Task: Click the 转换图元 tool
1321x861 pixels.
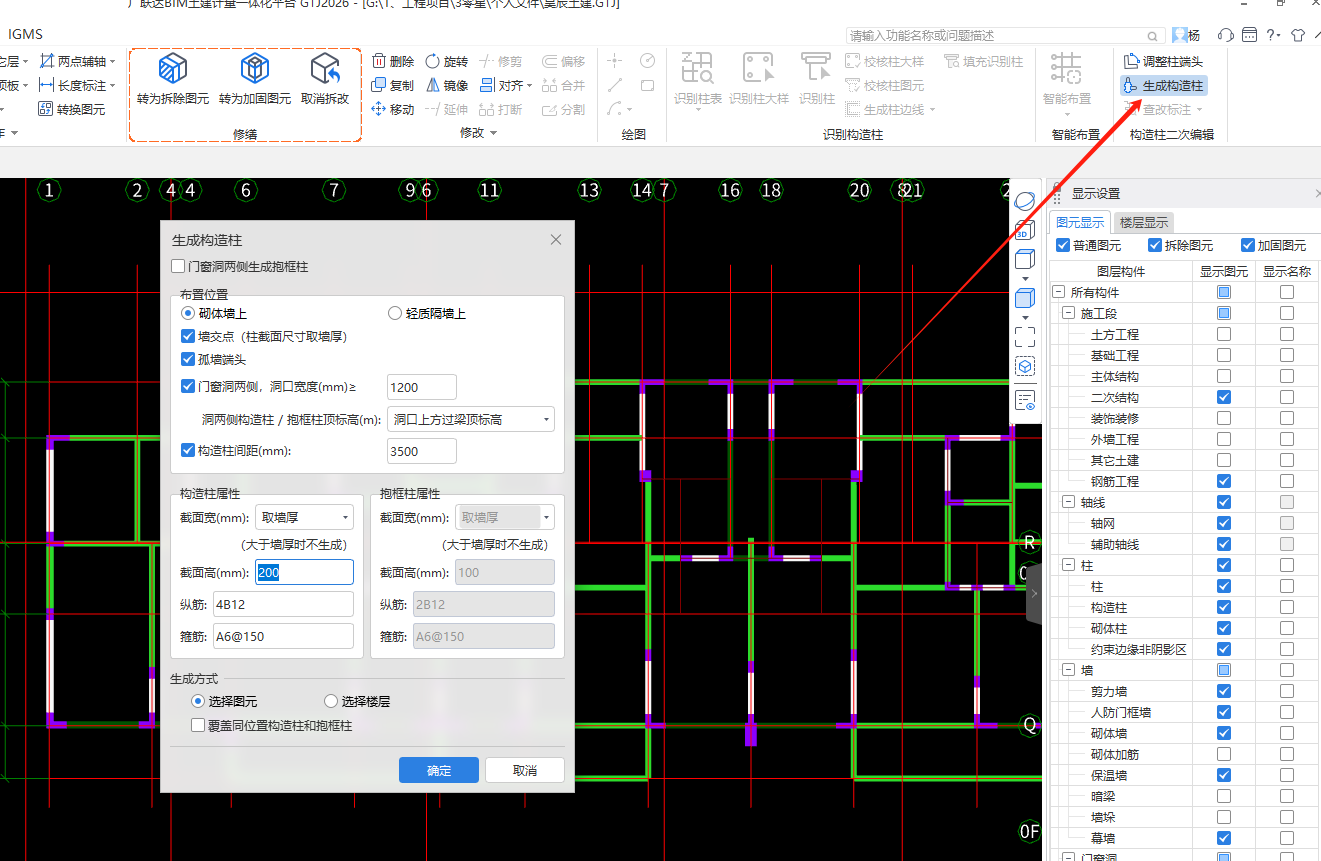Action: click(x=72, y=109)
